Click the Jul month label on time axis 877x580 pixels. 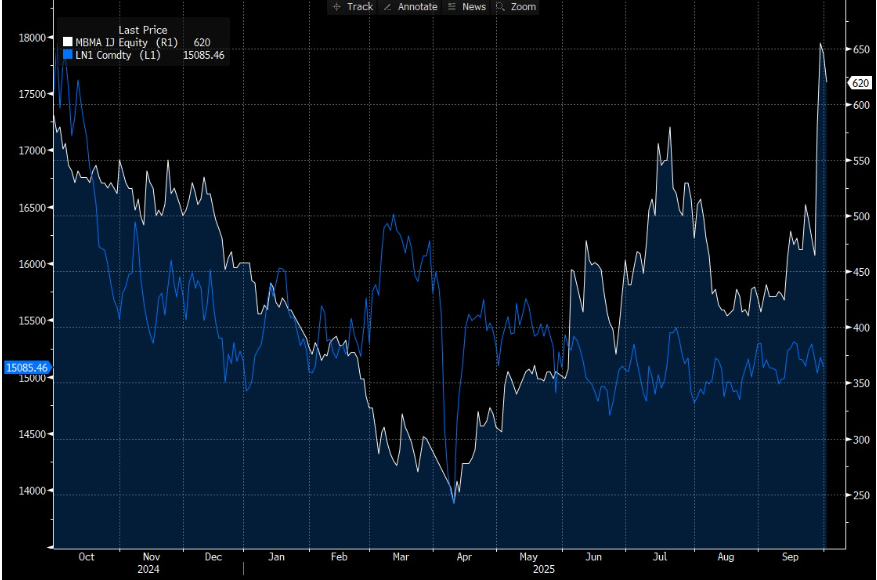click(660, 556)
